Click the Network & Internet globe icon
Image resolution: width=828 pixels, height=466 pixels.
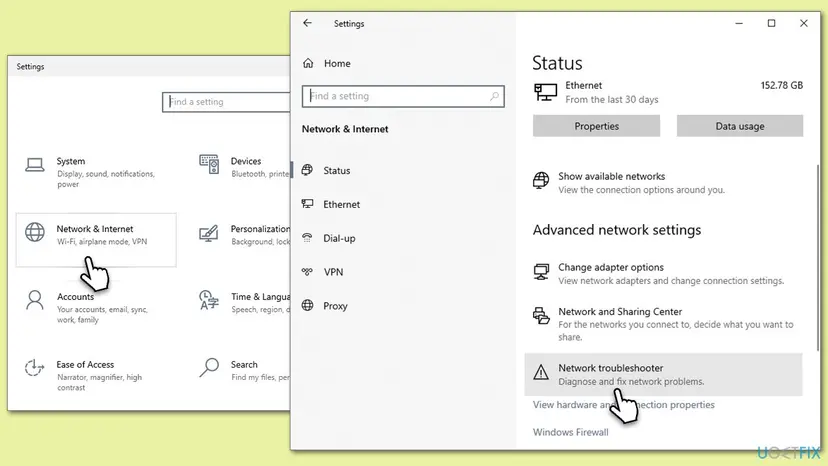(35, 232)
